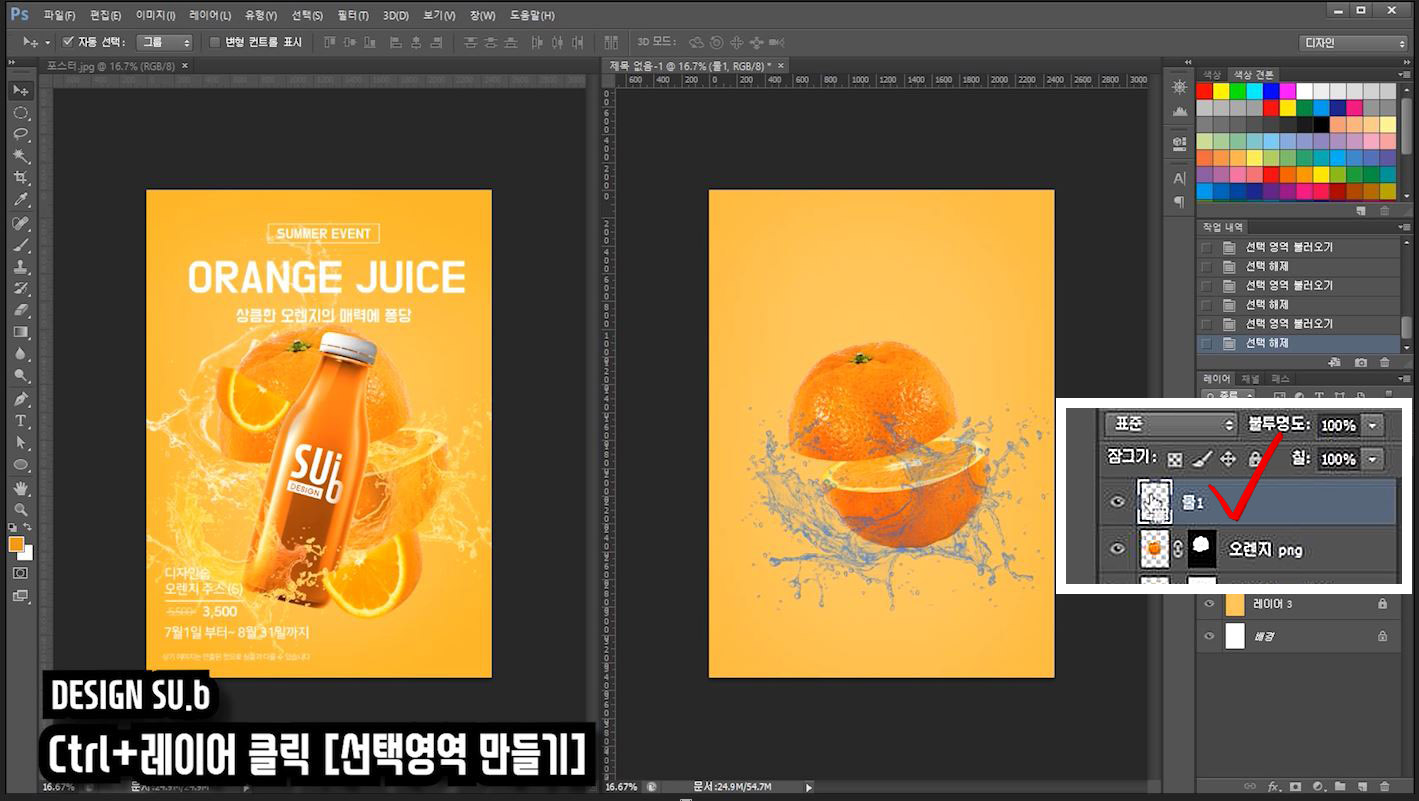The width and height of the screenshot is (1419, 801).
Task: Select the Dodge tool
Action: [x=20, y=377]
